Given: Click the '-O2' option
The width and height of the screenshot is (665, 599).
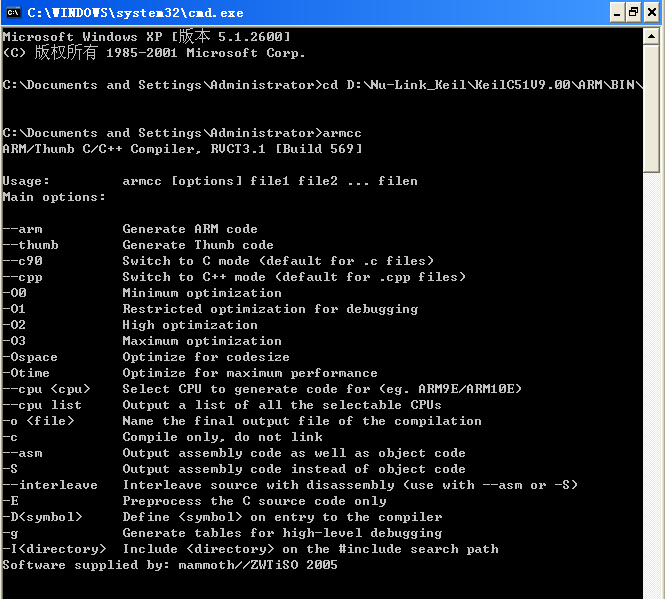Looking at the screenshot, I should [14, 325].
